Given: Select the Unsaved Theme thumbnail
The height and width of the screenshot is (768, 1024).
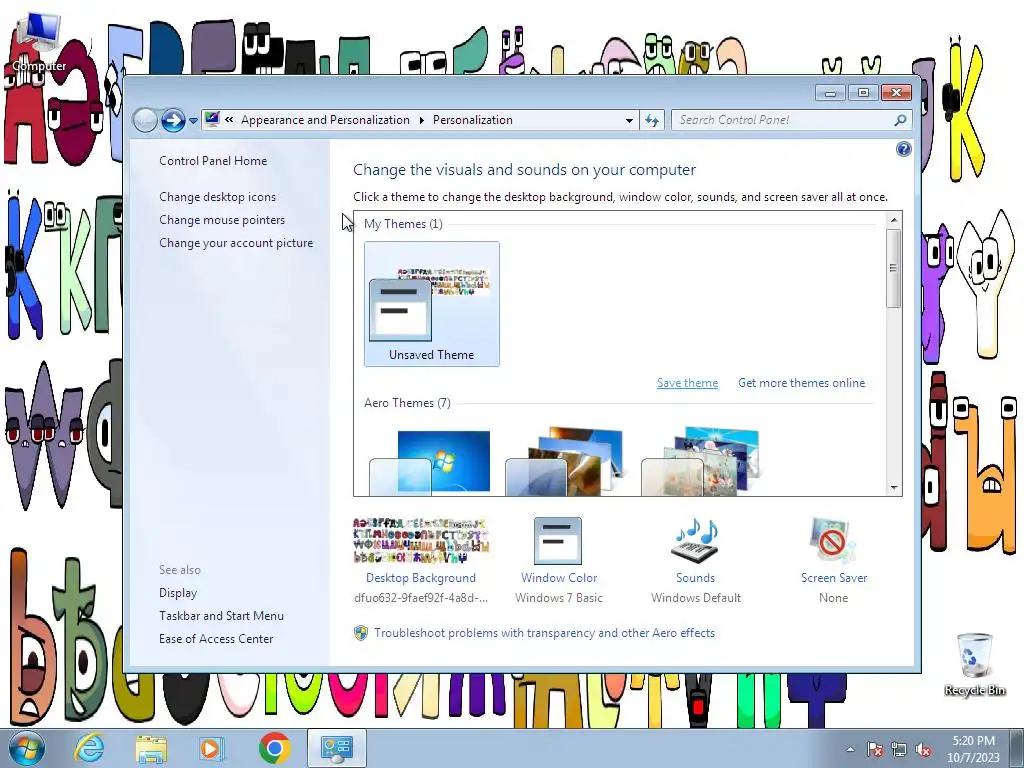Looking at the screenshot, I should click(432, 304).
